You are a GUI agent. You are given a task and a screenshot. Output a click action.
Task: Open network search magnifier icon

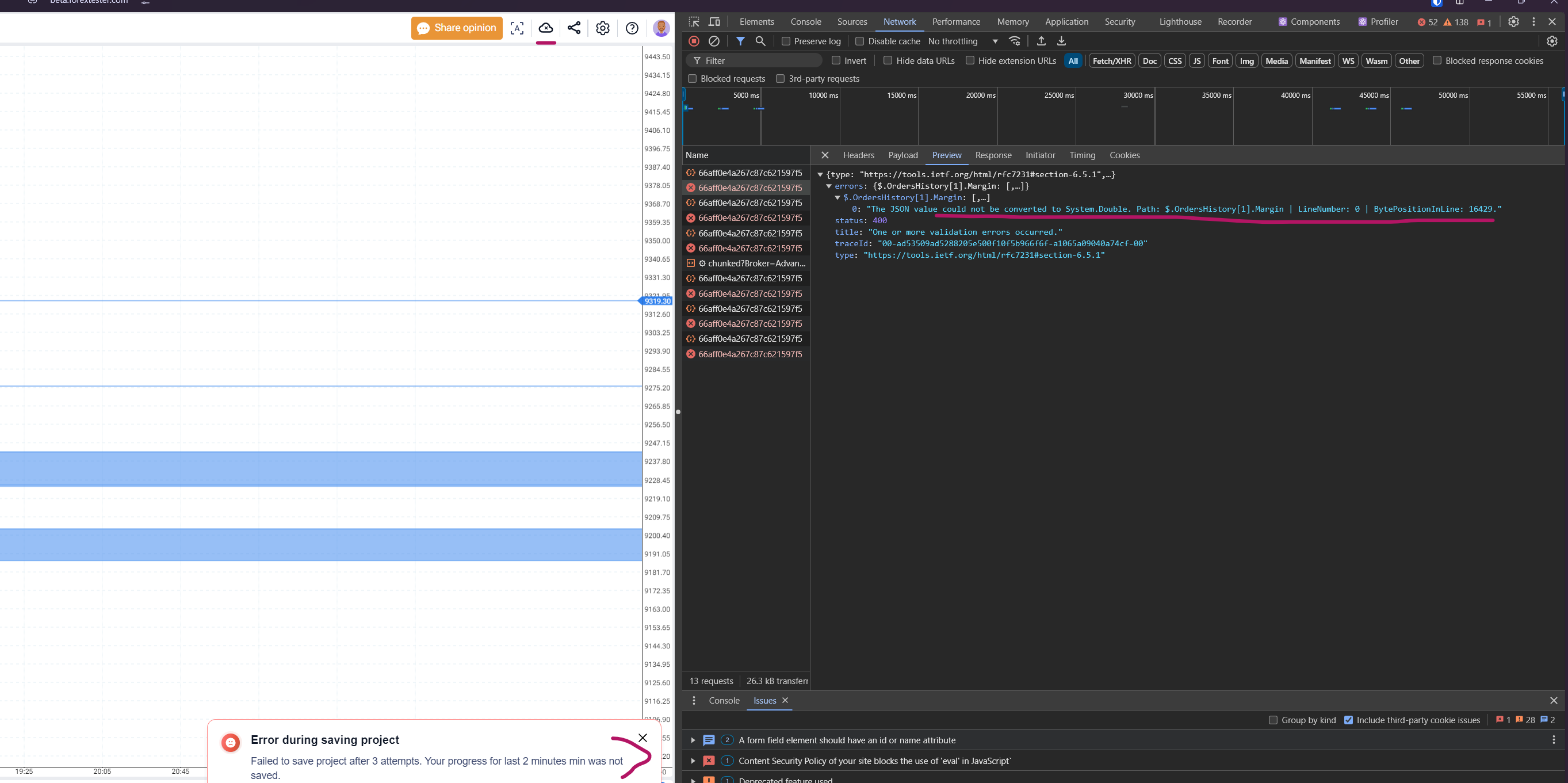pos(760,41)
